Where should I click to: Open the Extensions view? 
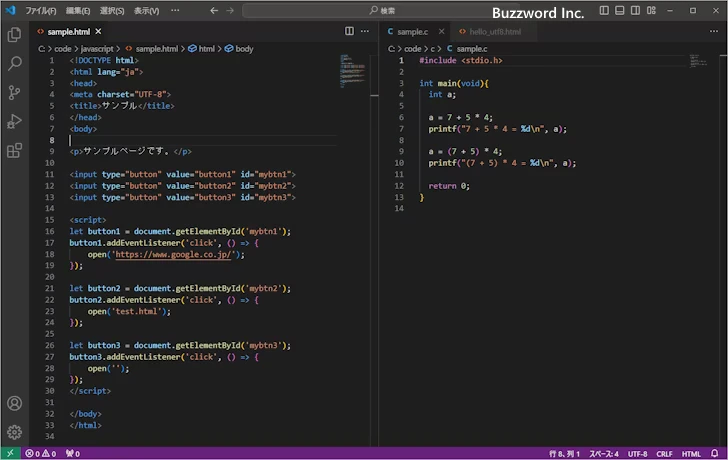14,151
